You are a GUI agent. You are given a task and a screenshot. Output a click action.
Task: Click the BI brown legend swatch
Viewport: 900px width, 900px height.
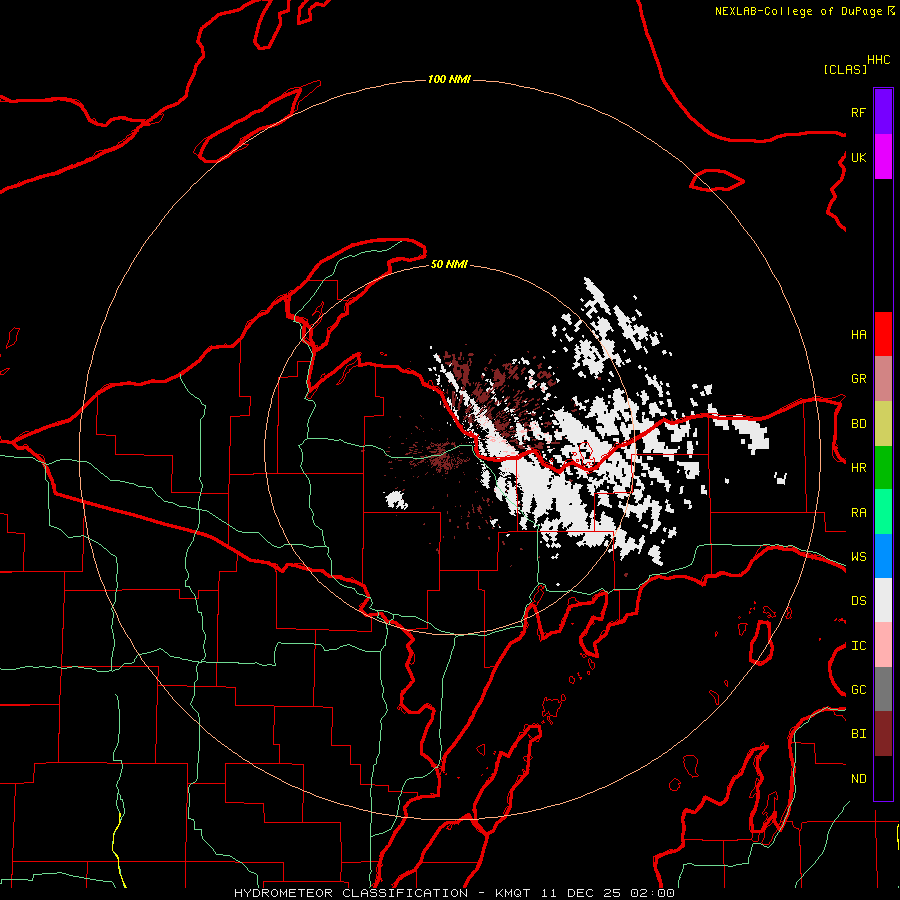(883, 734)
